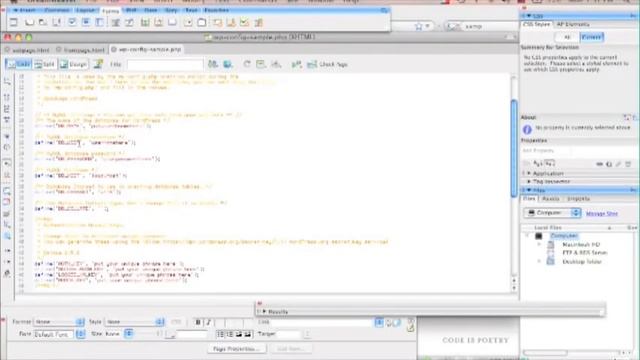This screenshot has width=640, height=360.
Task: Select the Data tab in Insert bar
Action: pos(151,10)
